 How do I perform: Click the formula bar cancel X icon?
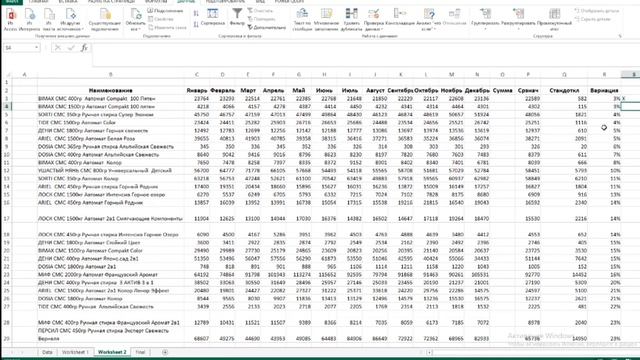coord(58,48)
